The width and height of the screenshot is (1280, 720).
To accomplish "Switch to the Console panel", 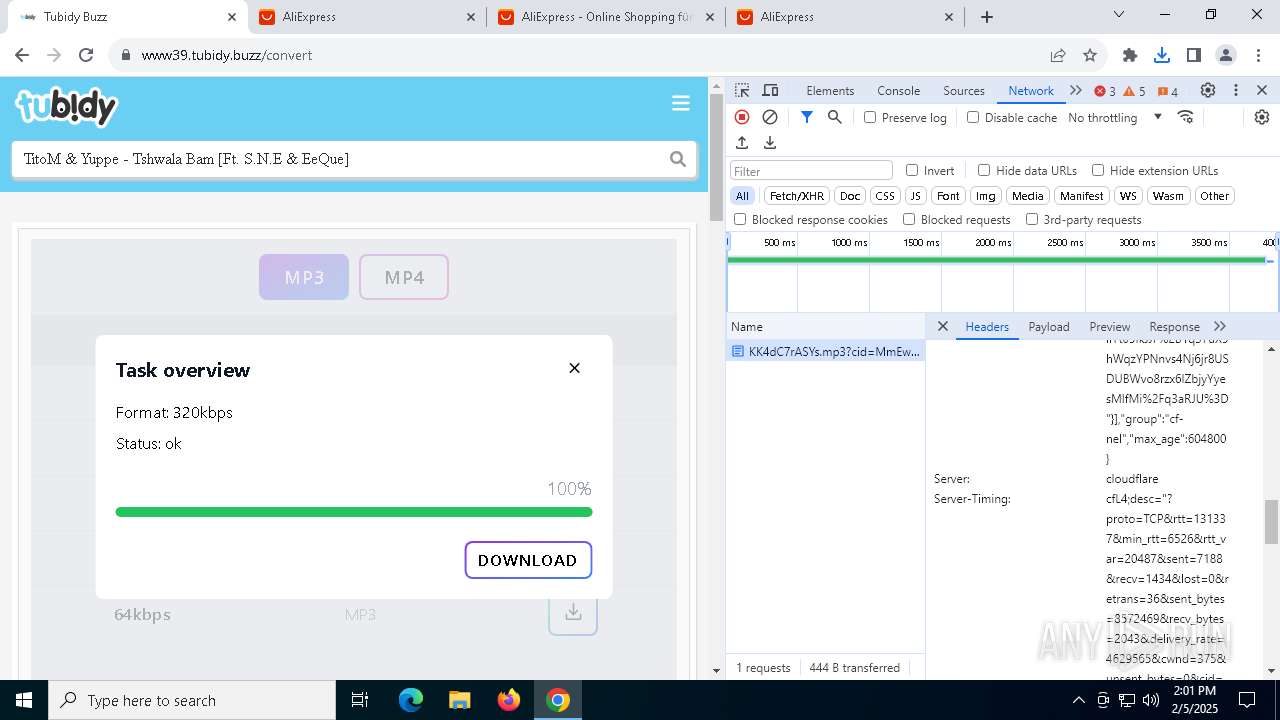I will pyautogui.click(x=898, y=90).
